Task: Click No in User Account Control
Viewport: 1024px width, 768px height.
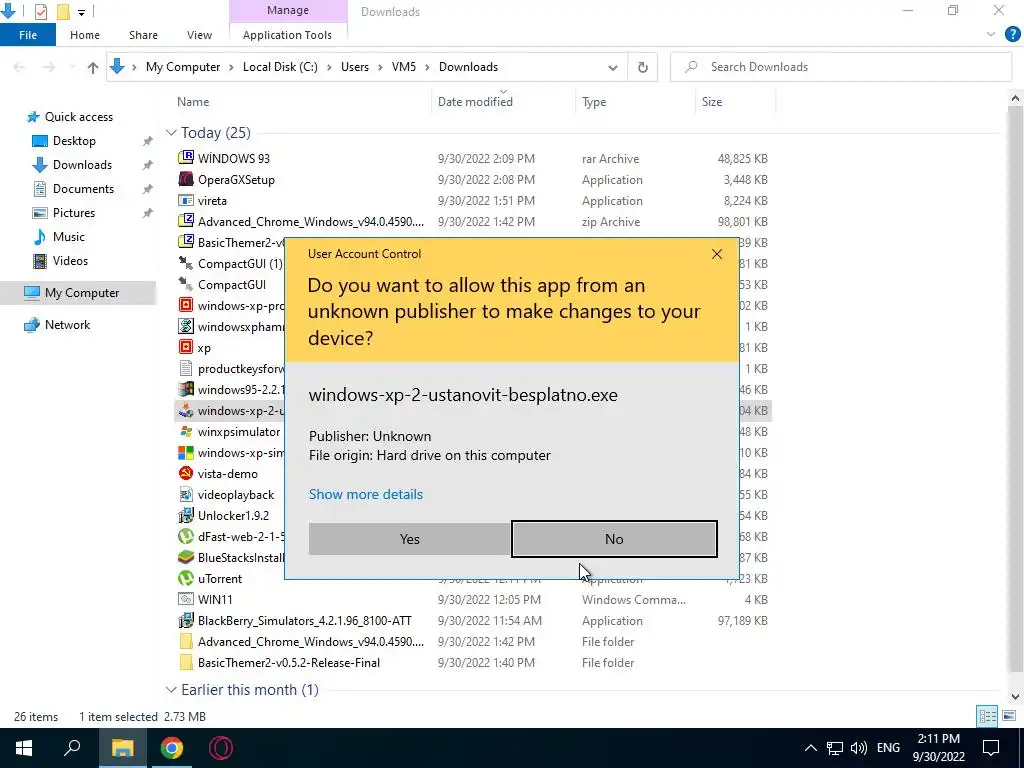Action: click(614, 539)
